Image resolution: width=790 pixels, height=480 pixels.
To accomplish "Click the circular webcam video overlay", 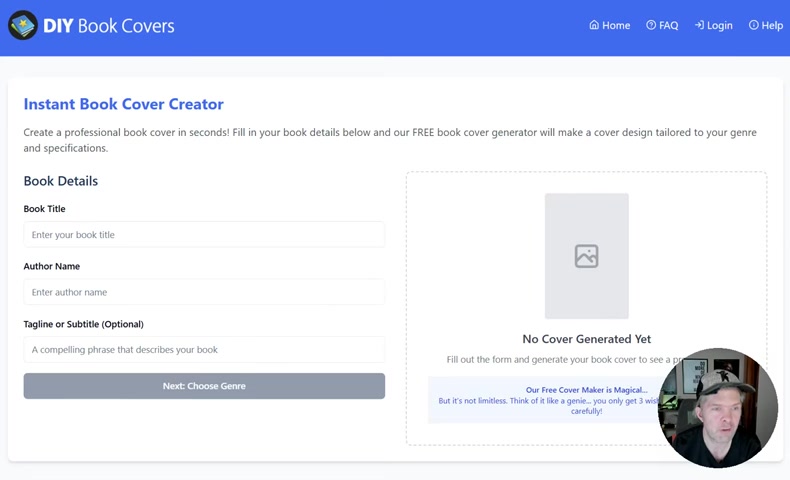I will (x=717, y=408).
